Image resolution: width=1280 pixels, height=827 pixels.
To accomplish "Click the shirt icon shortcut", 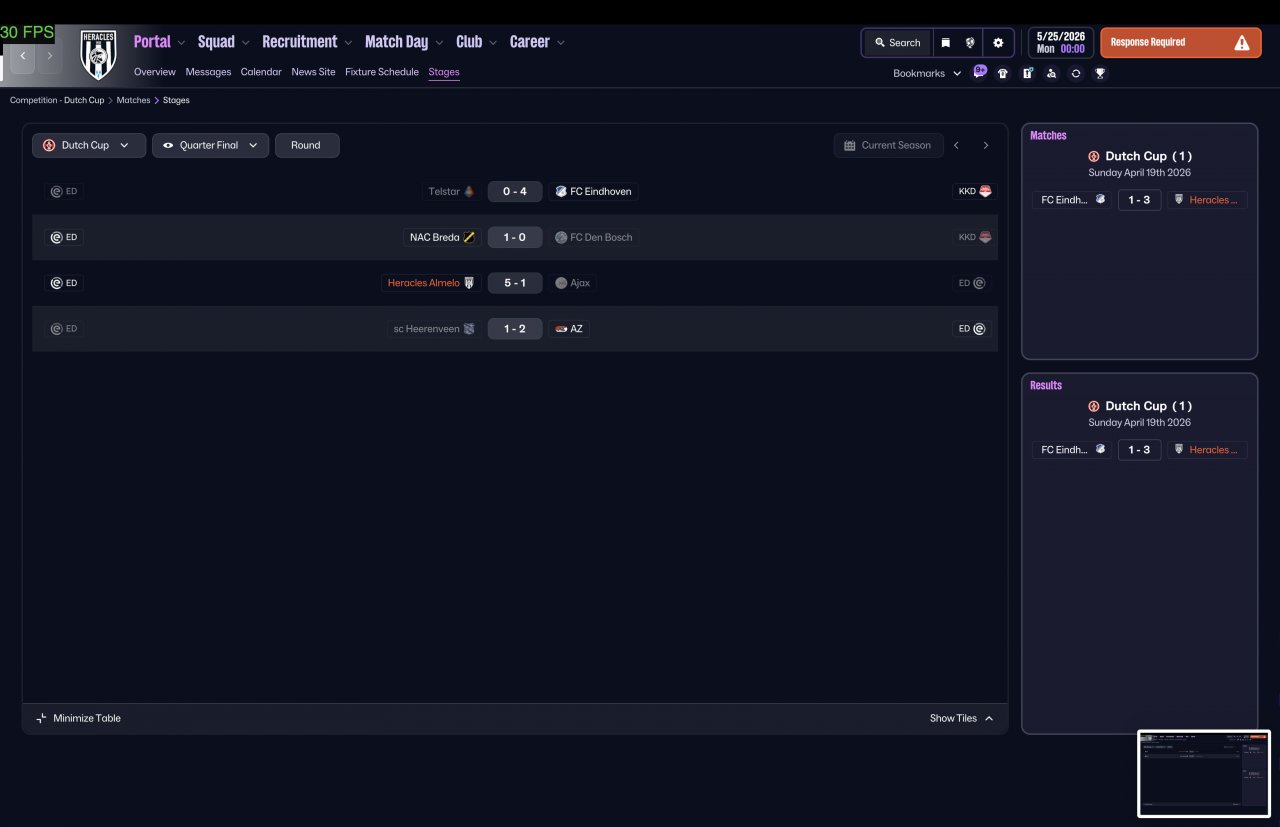I will (x=1003, y=73).
